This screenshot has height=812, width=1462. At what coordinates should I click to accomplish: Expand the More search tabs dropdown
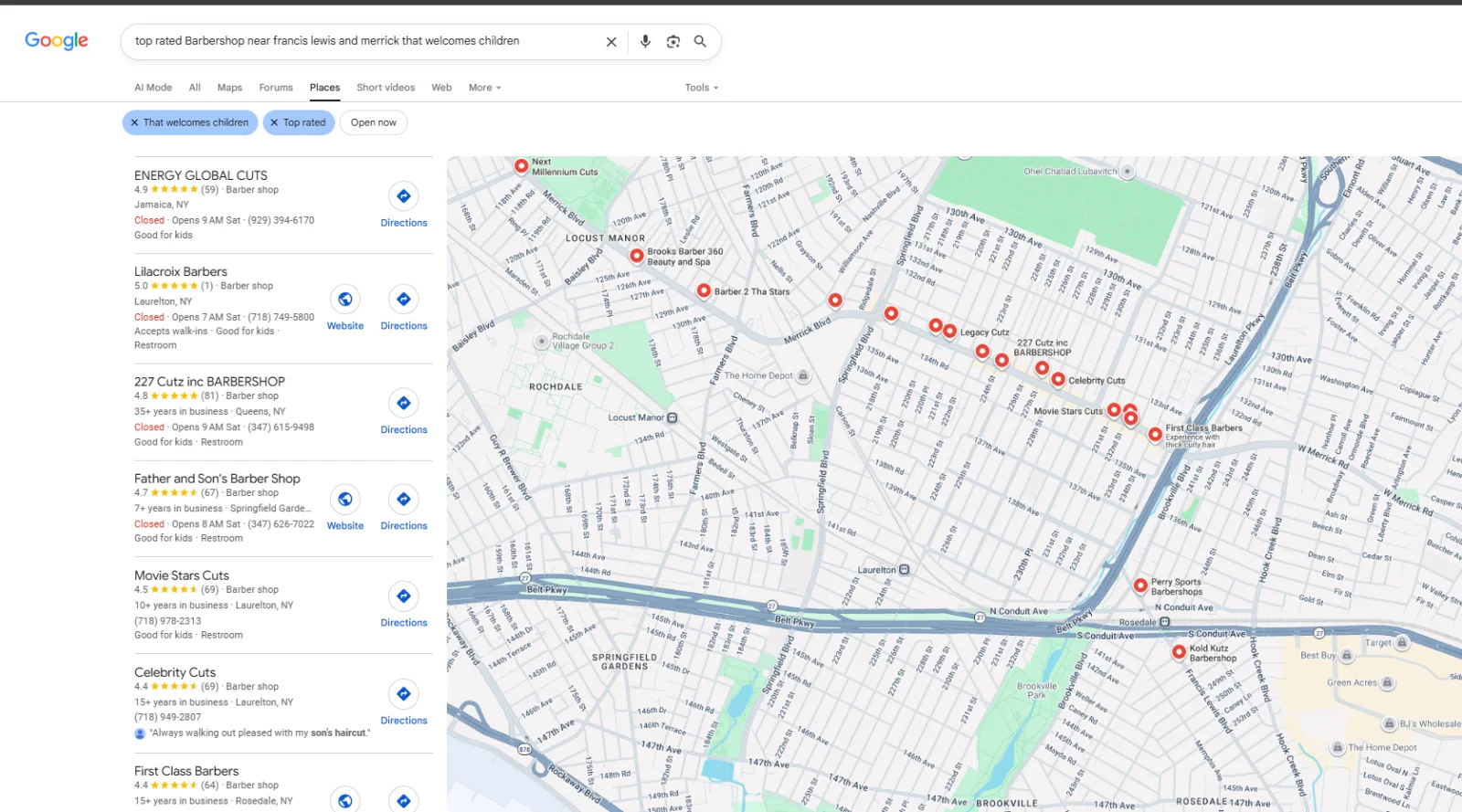[485, 88]
